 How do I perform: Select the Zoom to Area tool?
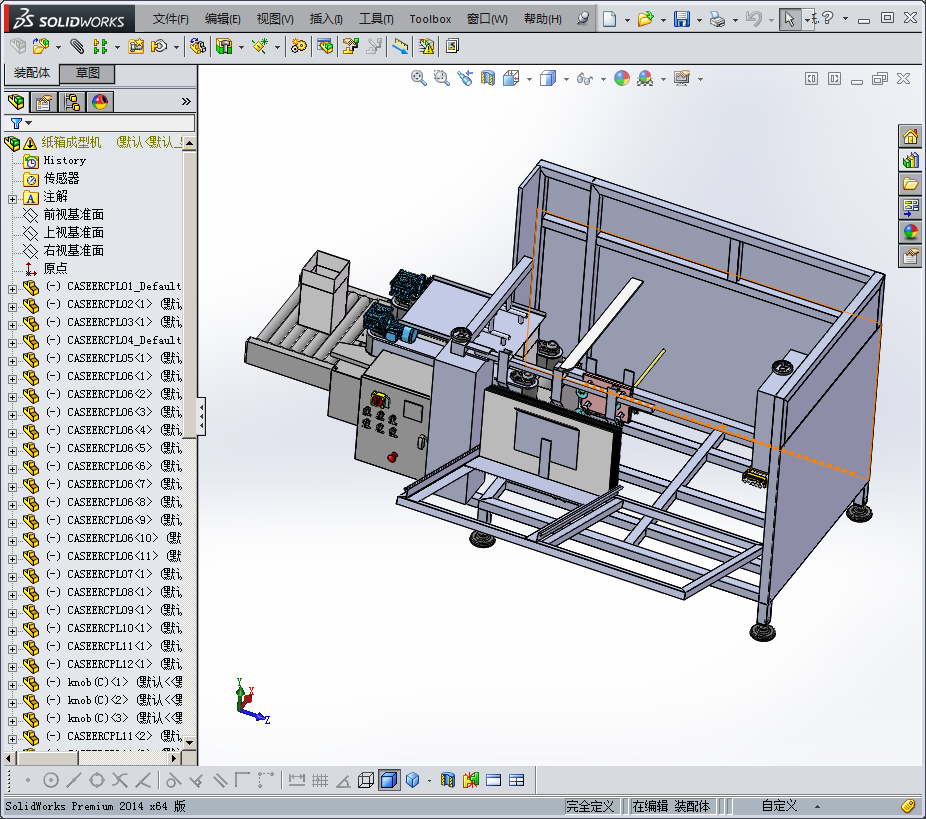[x=442, y=78]
